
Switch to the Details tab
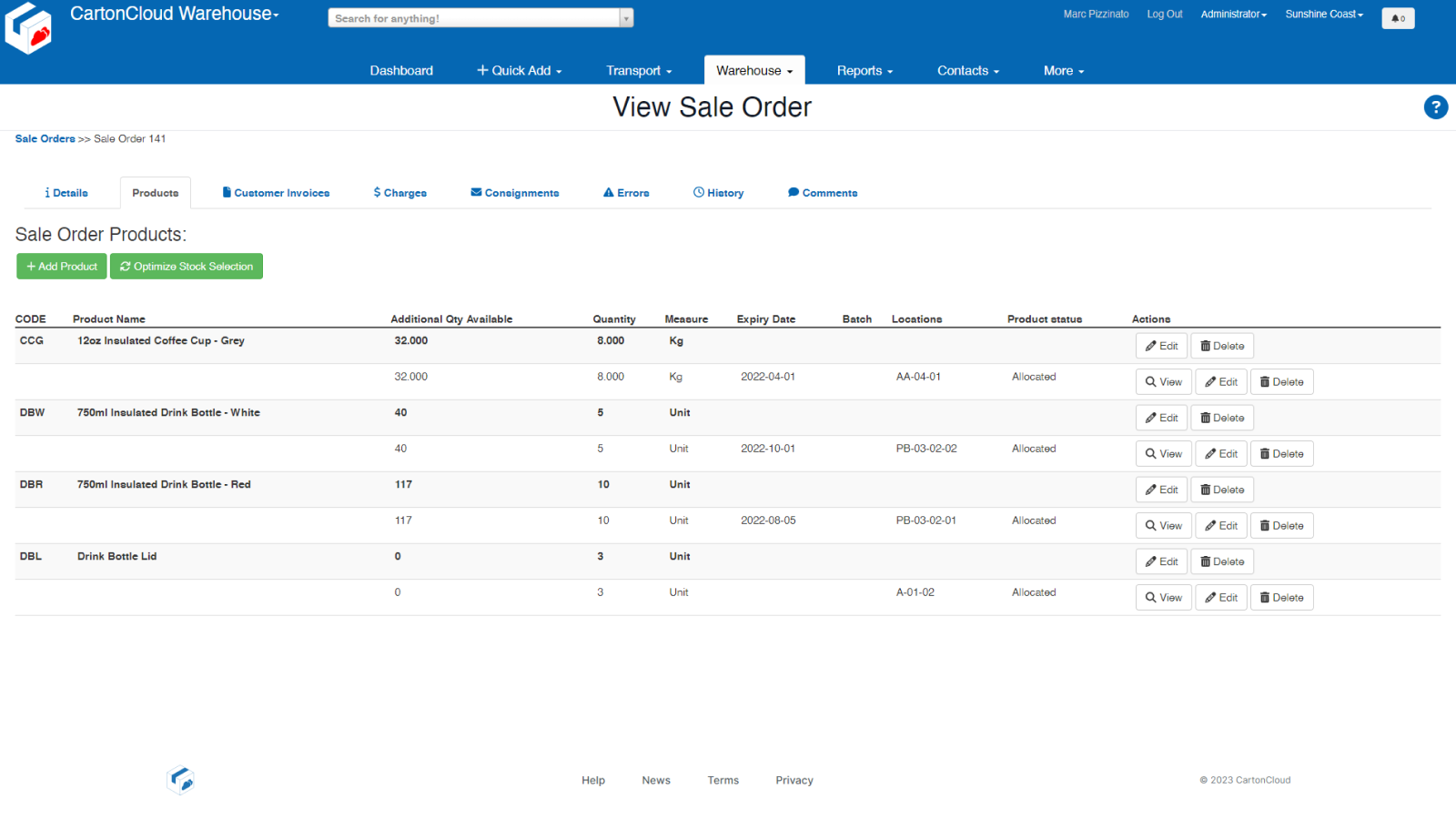pyautogui.click(x=66, y=193)
